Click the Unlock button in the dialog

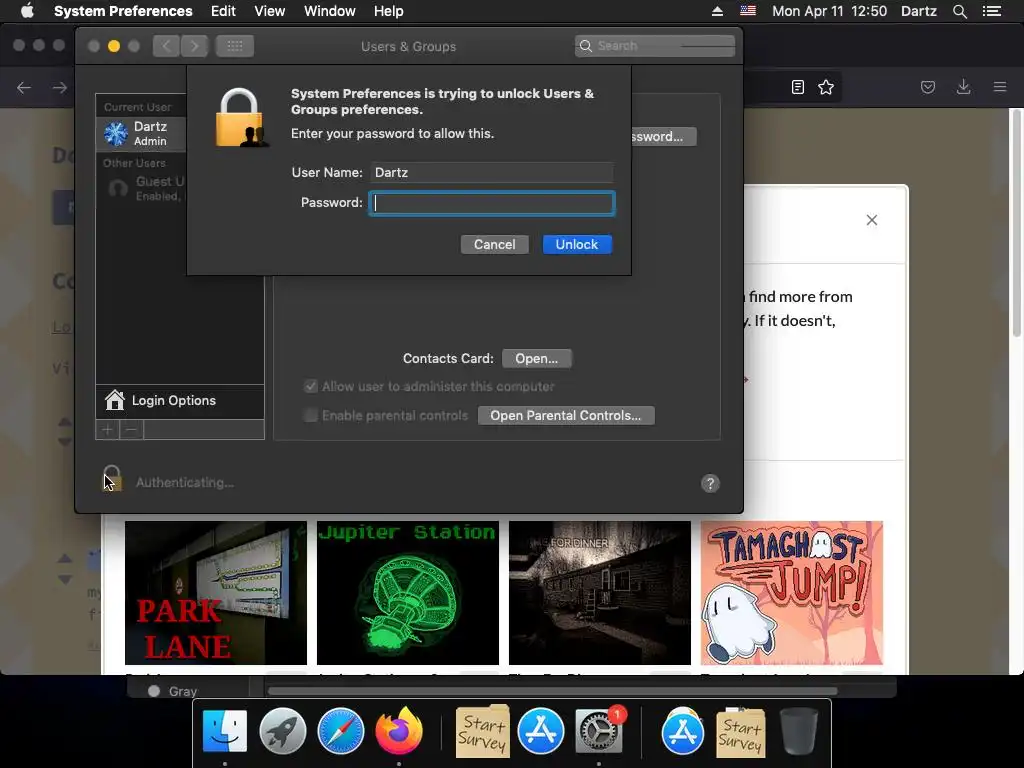point(577,244)
